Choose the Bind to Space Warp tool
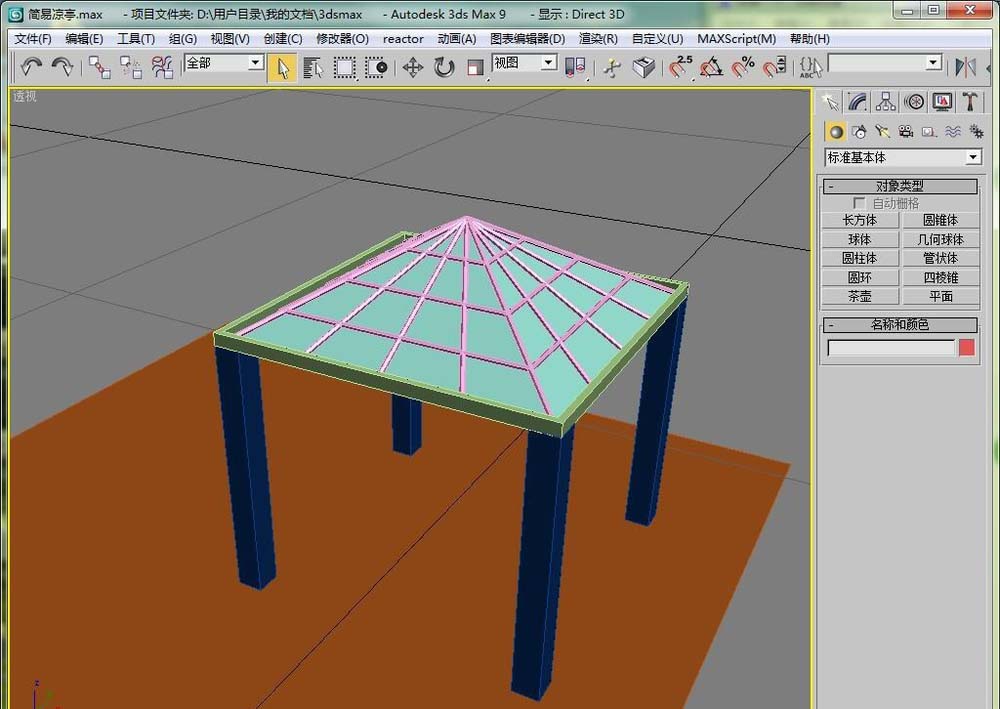This screenshot has height=709, width=1000. click(163, 67)
